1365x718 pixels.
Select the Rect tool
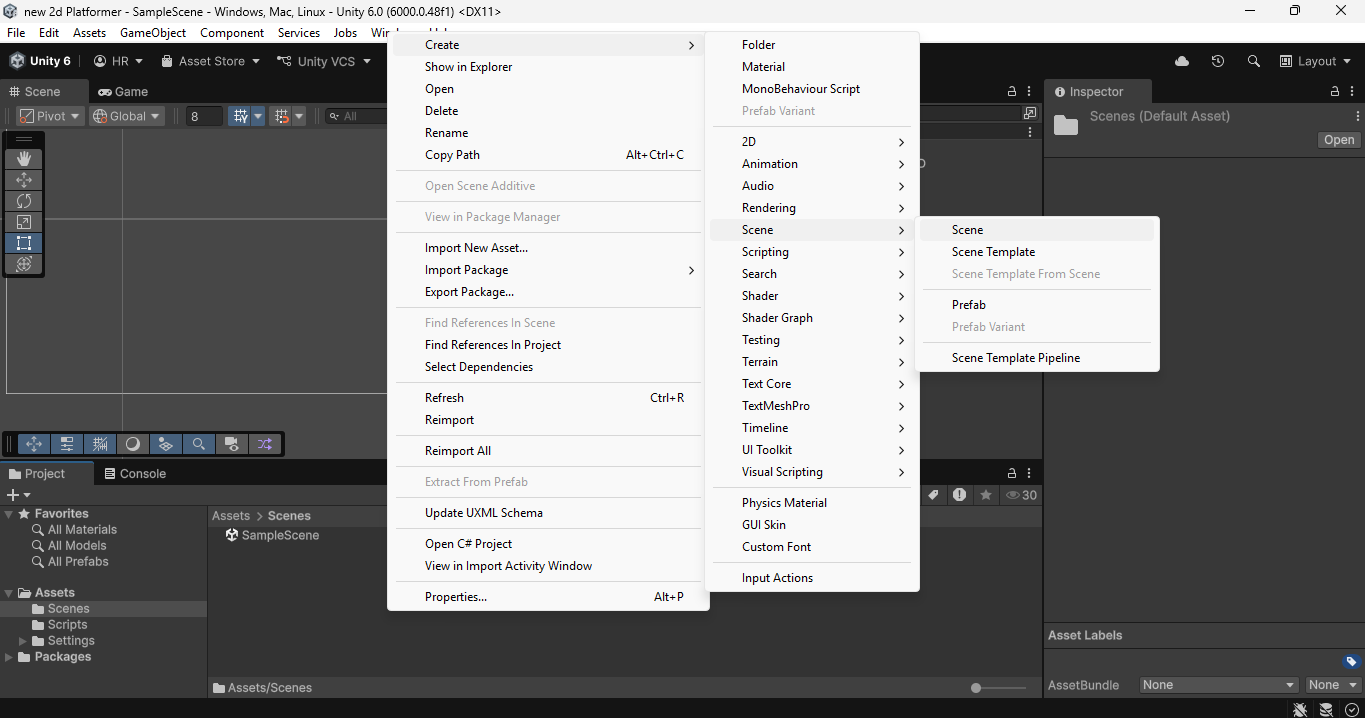[24, 243]
